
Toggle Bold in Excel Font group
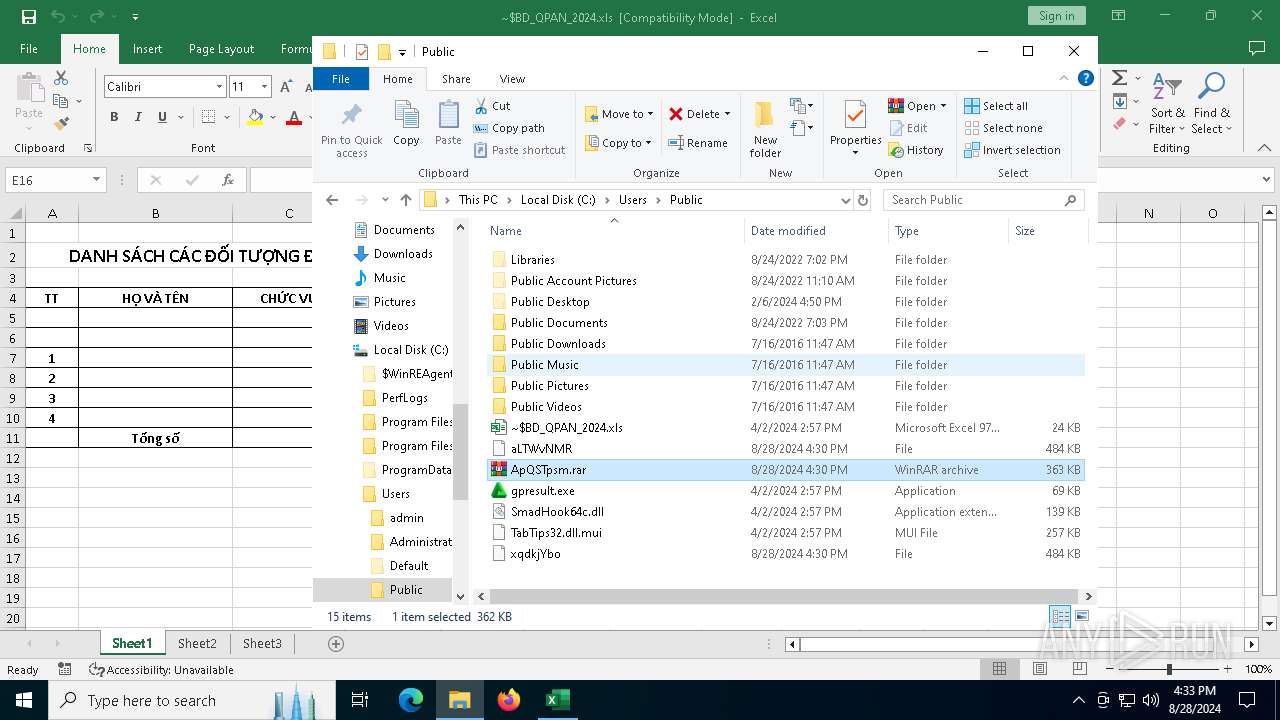114,117
